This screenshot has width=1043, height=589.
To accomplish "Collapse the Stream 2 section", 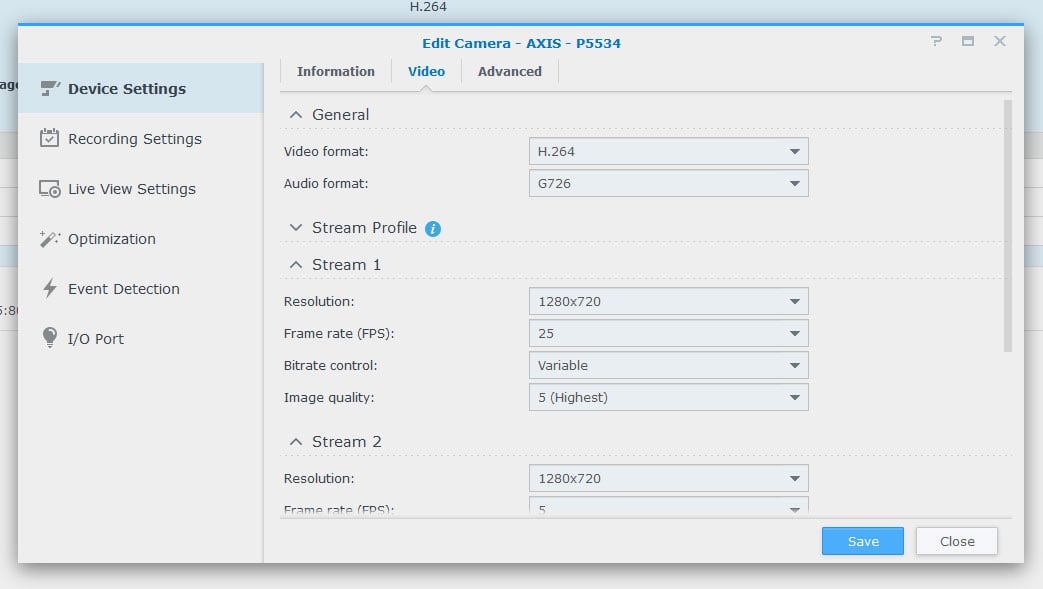I will click(x=296, y=441).
